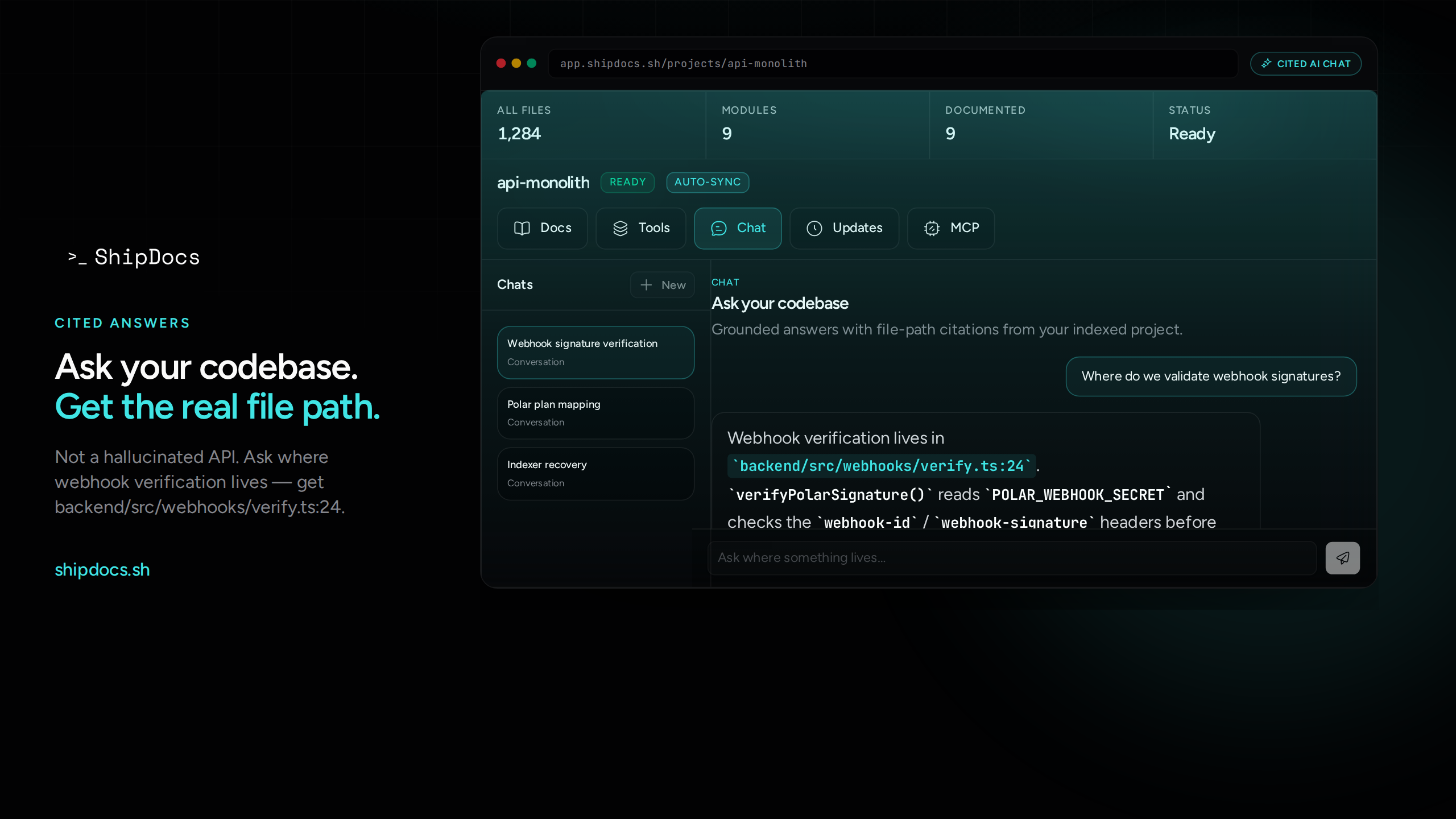Start a New chat
Screen dimensions: 1456x819
pyautogui.click(x=662, y=285)
